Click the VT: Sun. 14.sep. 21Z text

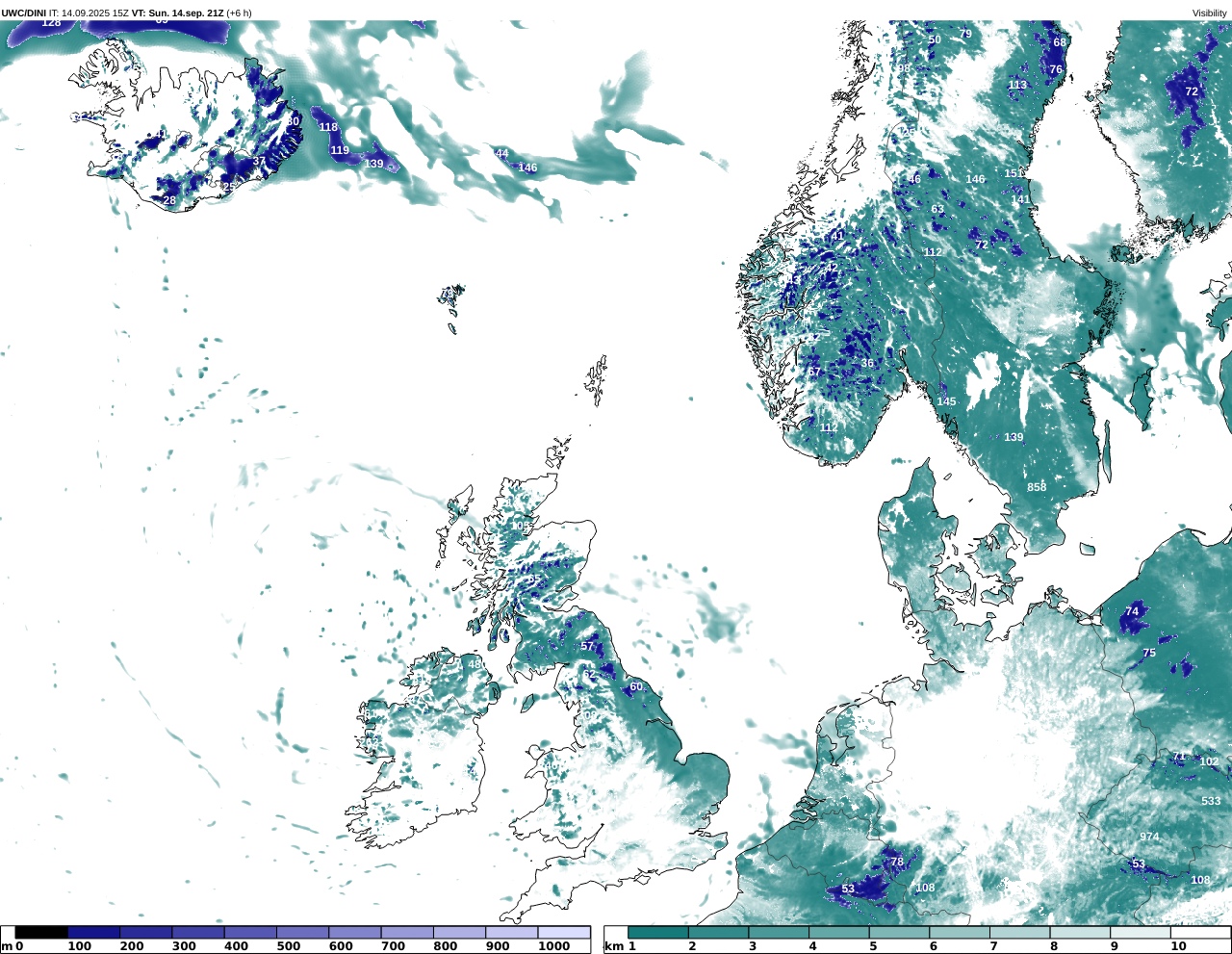[x=177, y=13]
